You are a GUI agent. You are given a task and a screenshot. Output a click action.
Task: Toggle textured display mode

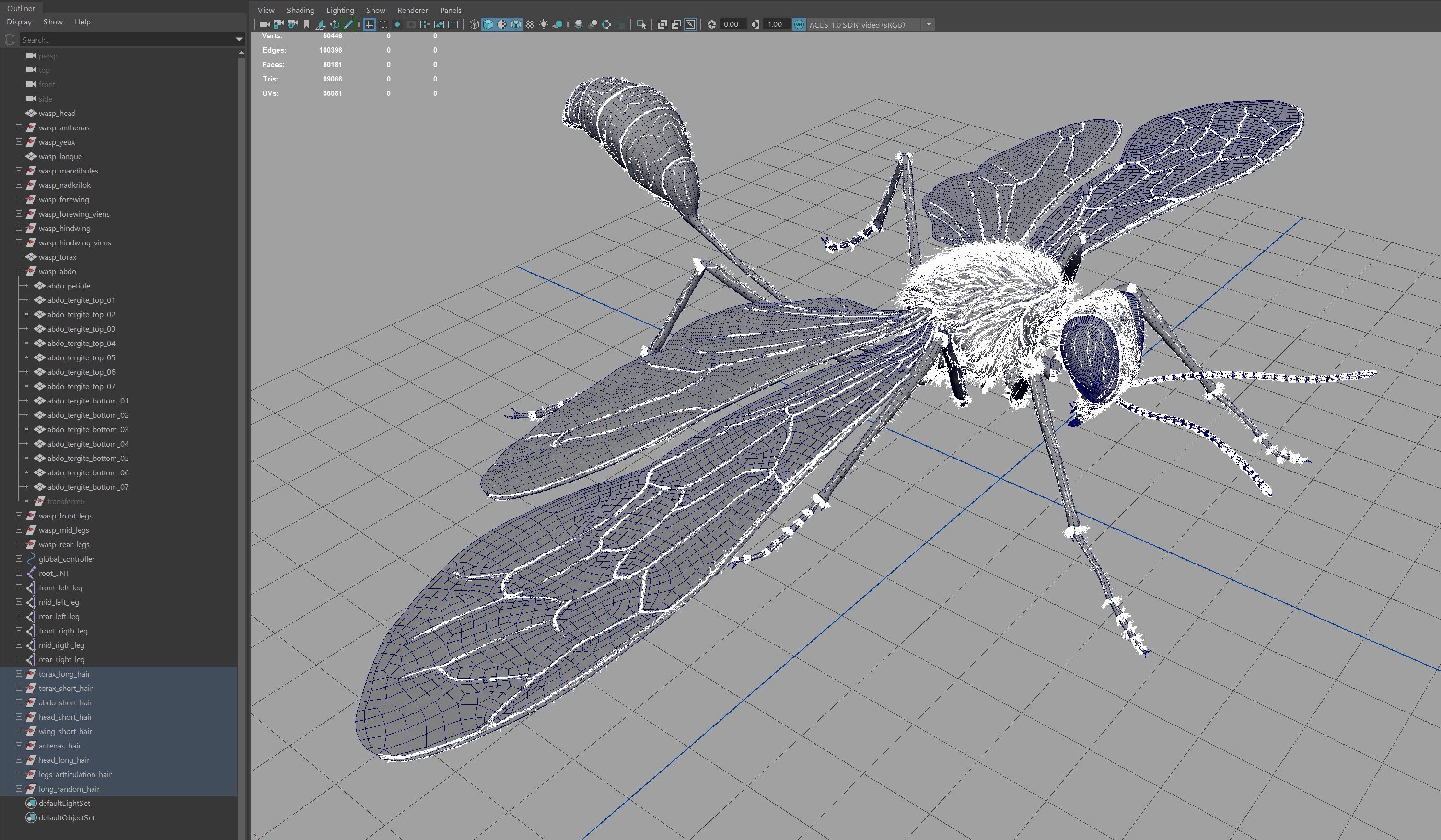tap(530, 24)
